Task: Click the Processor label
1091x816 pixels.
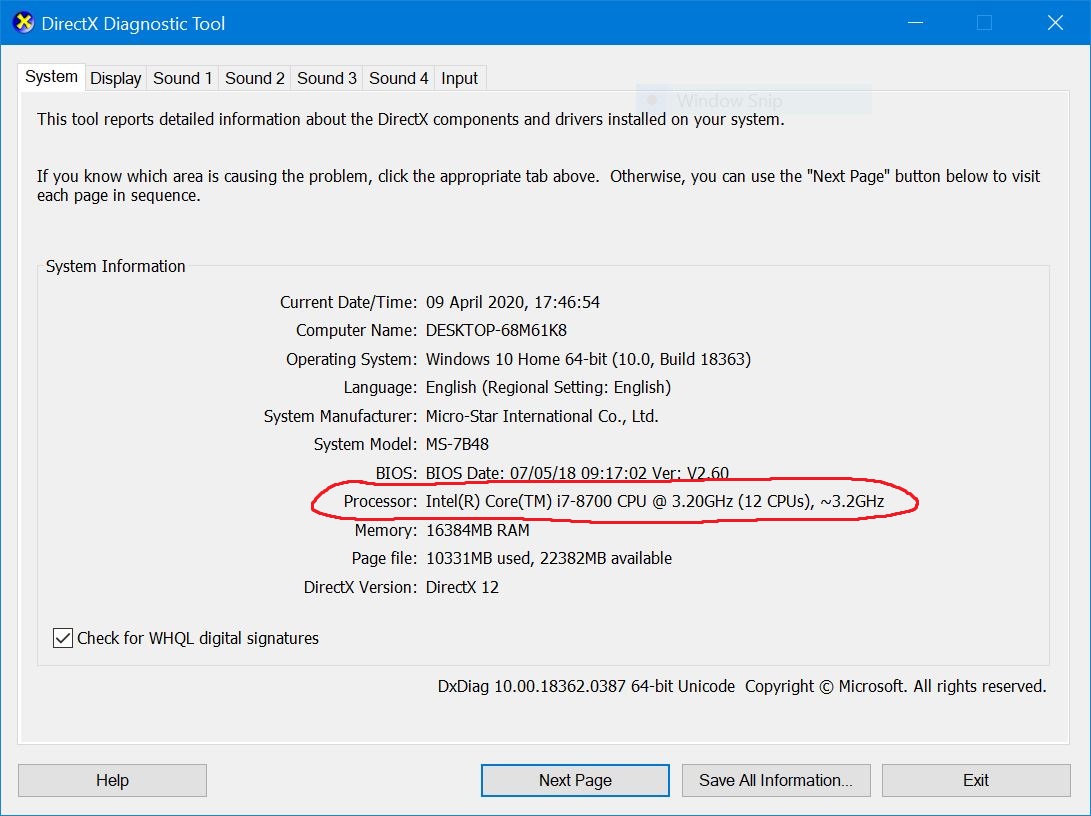Action: tap(380, 502)
